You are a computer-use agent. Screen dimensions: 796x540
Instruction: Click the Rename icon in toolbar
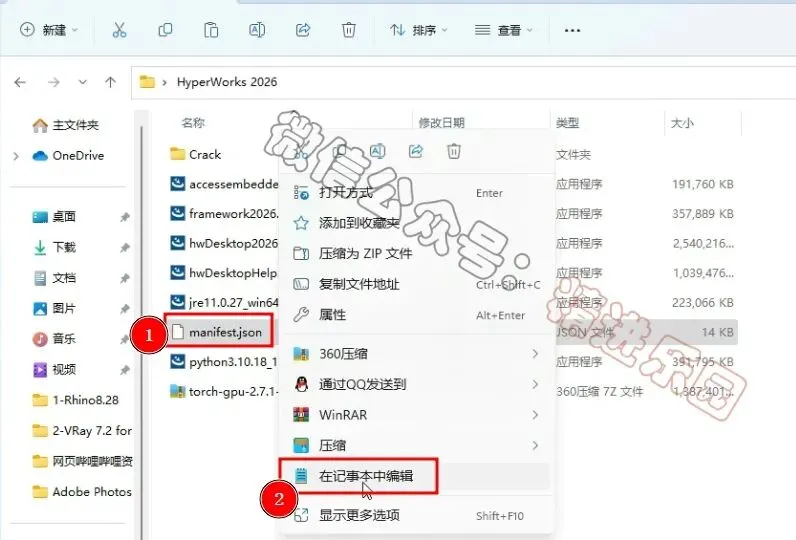(x=257, y=30)
